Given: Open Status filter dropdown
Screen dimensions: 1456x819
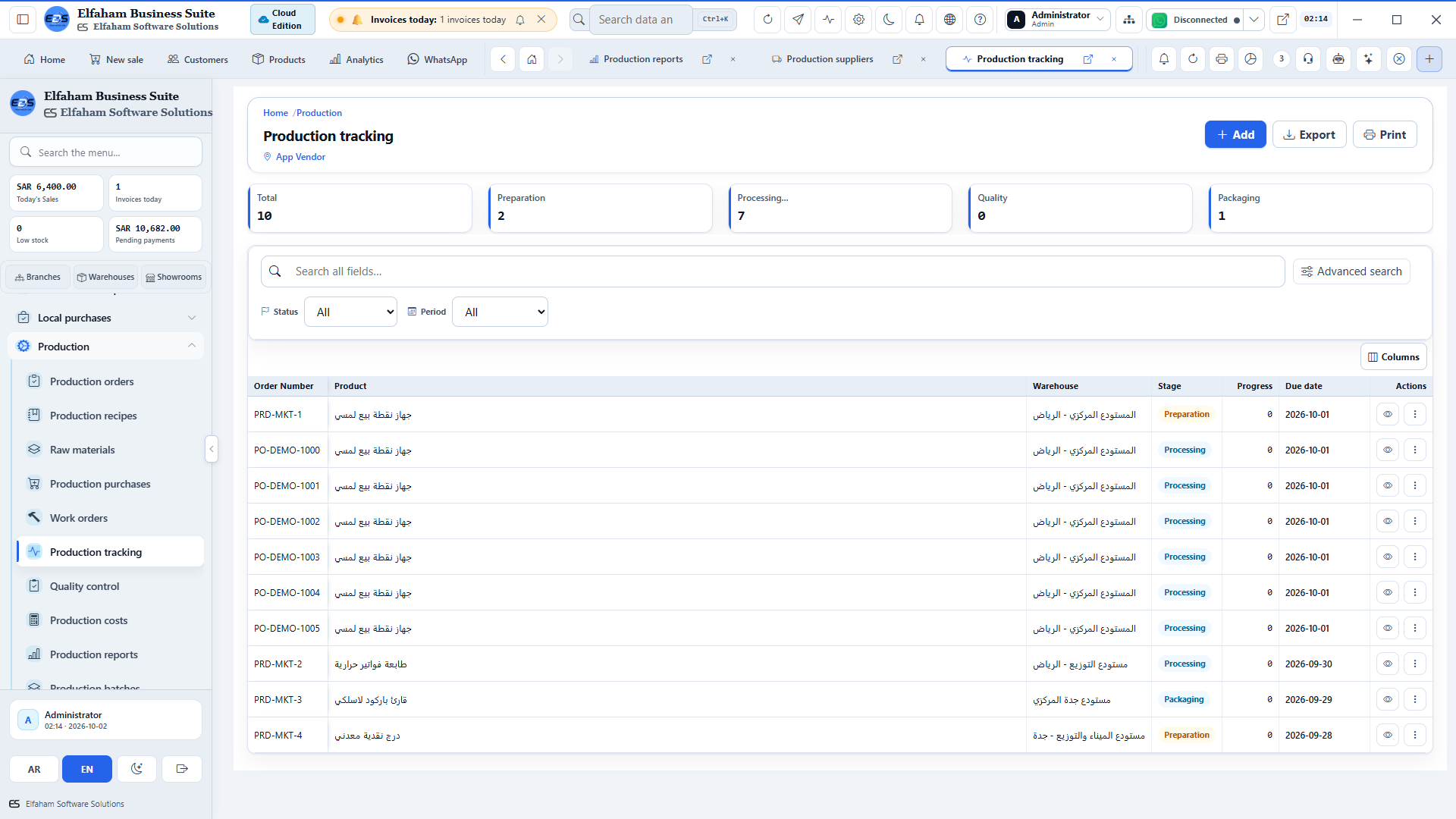Looking at the screenshot, I should pos(350,312).
